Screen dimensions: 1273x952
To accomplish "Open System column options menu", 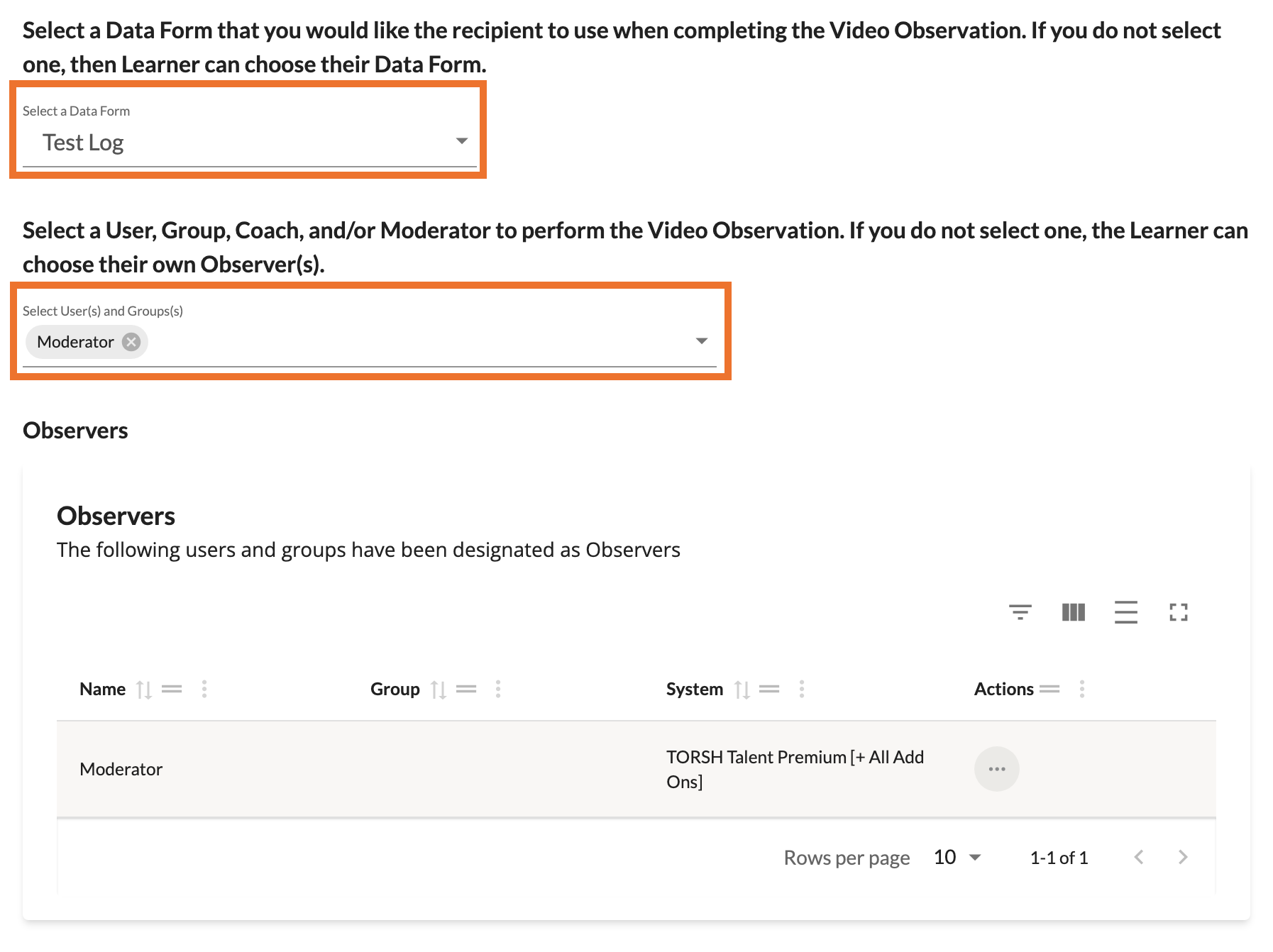I will 802,689.
